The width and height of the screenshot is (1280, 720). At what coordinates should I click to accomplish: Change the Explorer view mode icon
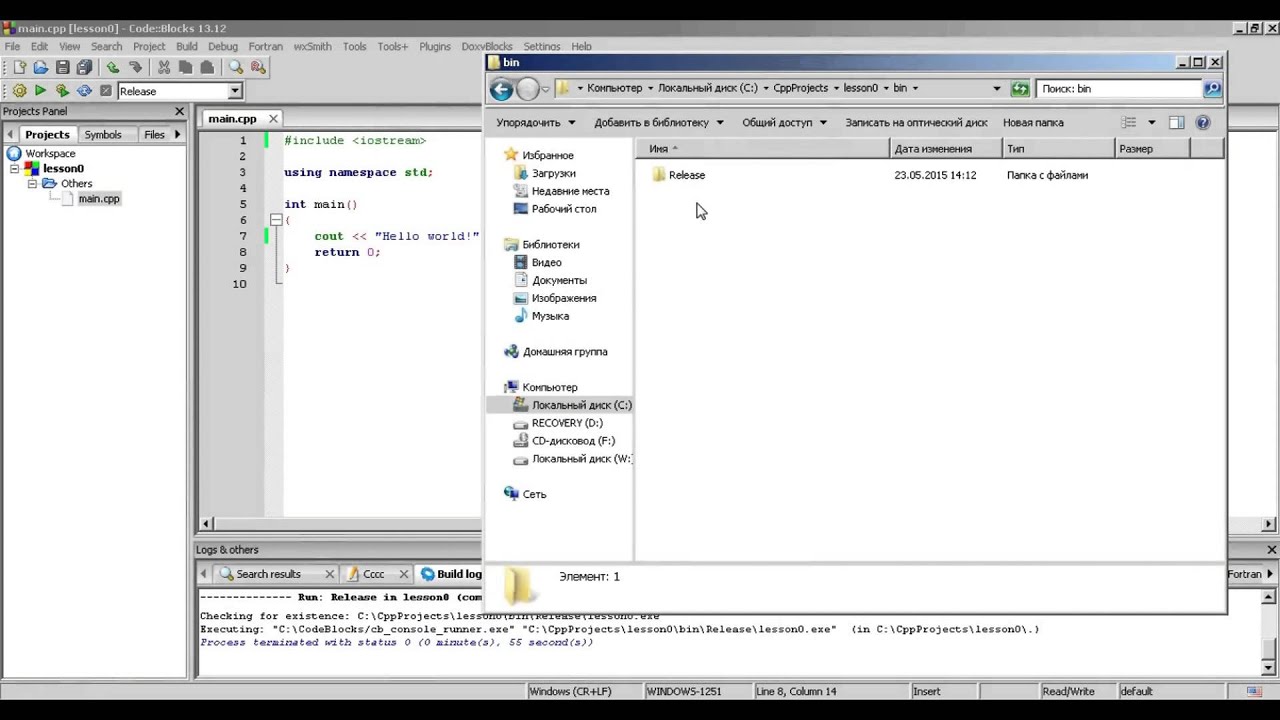coord(1129,122)
